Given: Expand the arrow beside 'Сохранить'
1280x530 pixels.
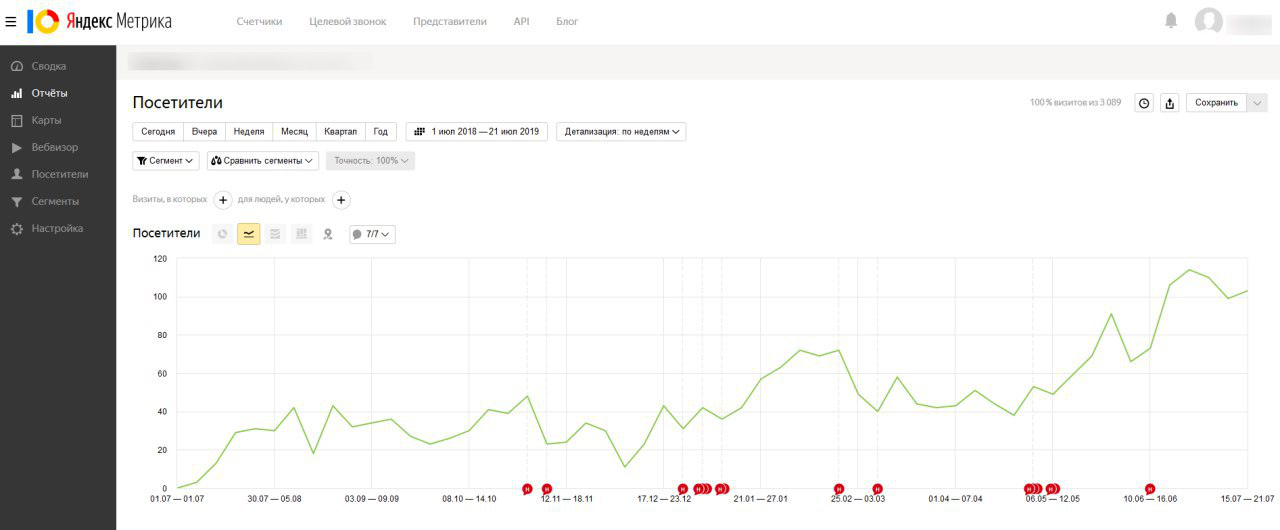Looking at the screenshot, I should pos(1258,103).
